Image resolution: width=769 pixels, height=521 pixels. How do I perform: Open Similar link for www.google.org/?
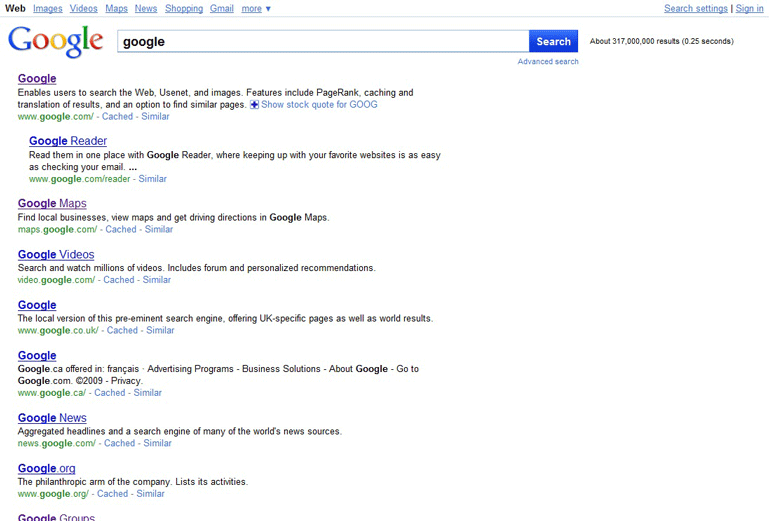(150, 494)
